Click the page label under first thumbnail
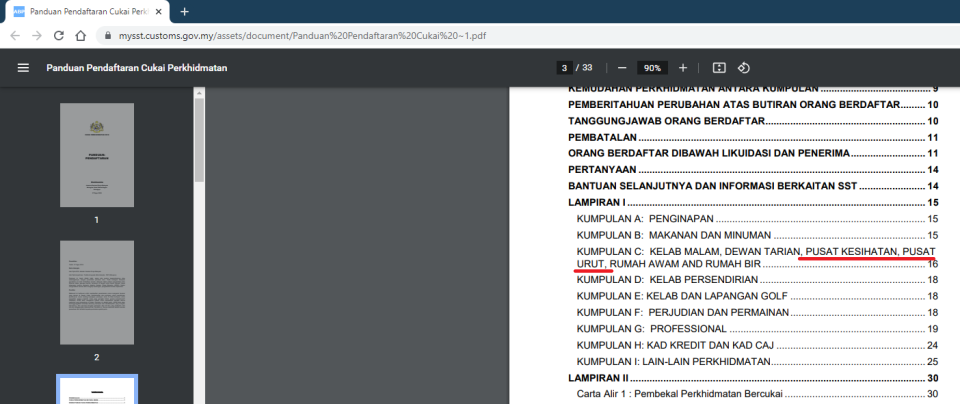The height and width of the screenshot is (404, 960). (x=97, y=220)
